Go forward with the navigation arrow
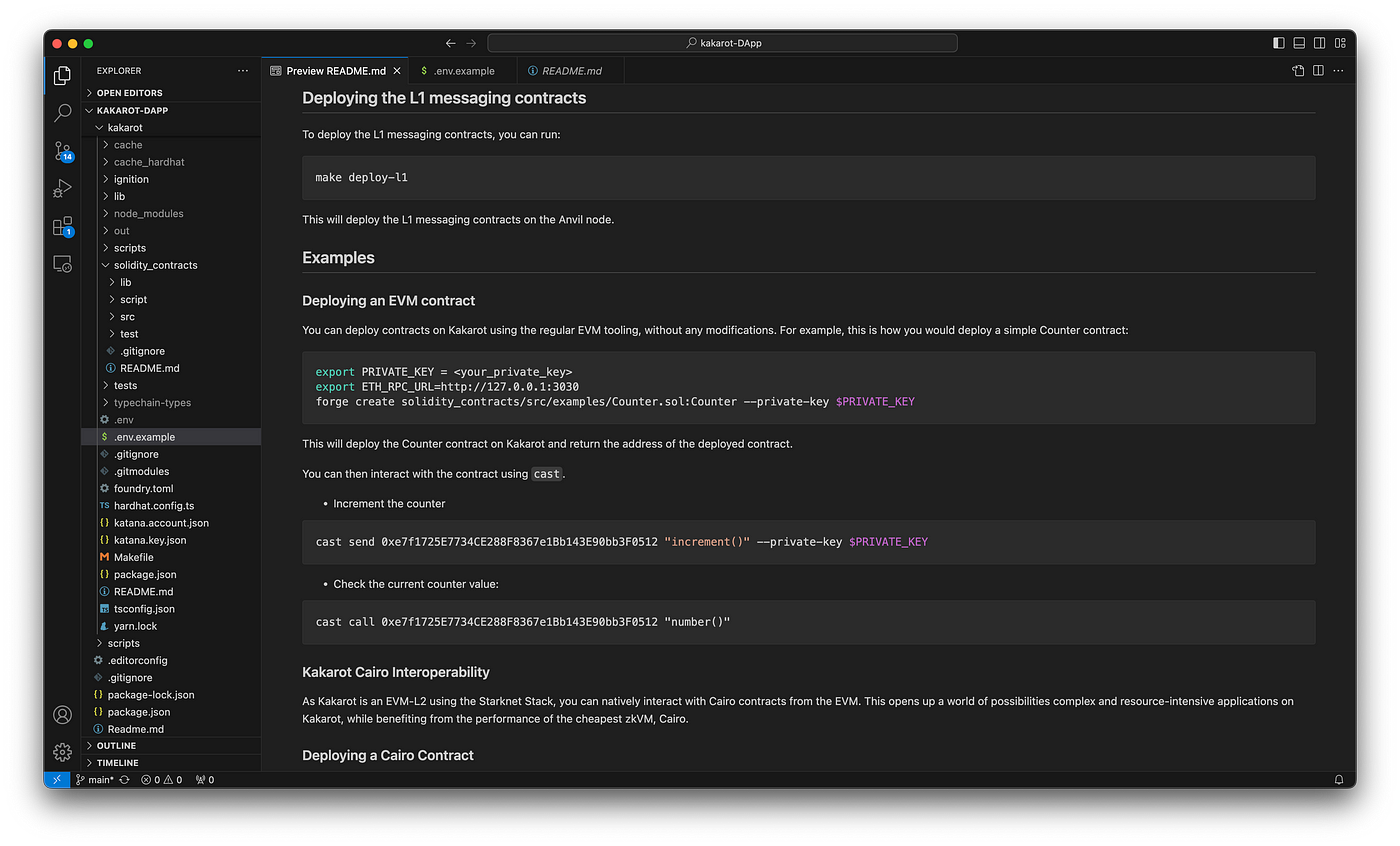Viewport: 1400px width, 846px height. click(471, 43)
